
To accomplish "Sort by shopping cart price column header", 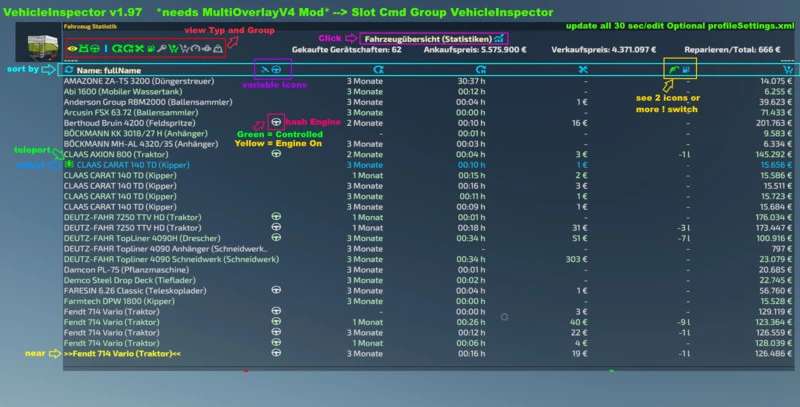I will pos(789,70).
